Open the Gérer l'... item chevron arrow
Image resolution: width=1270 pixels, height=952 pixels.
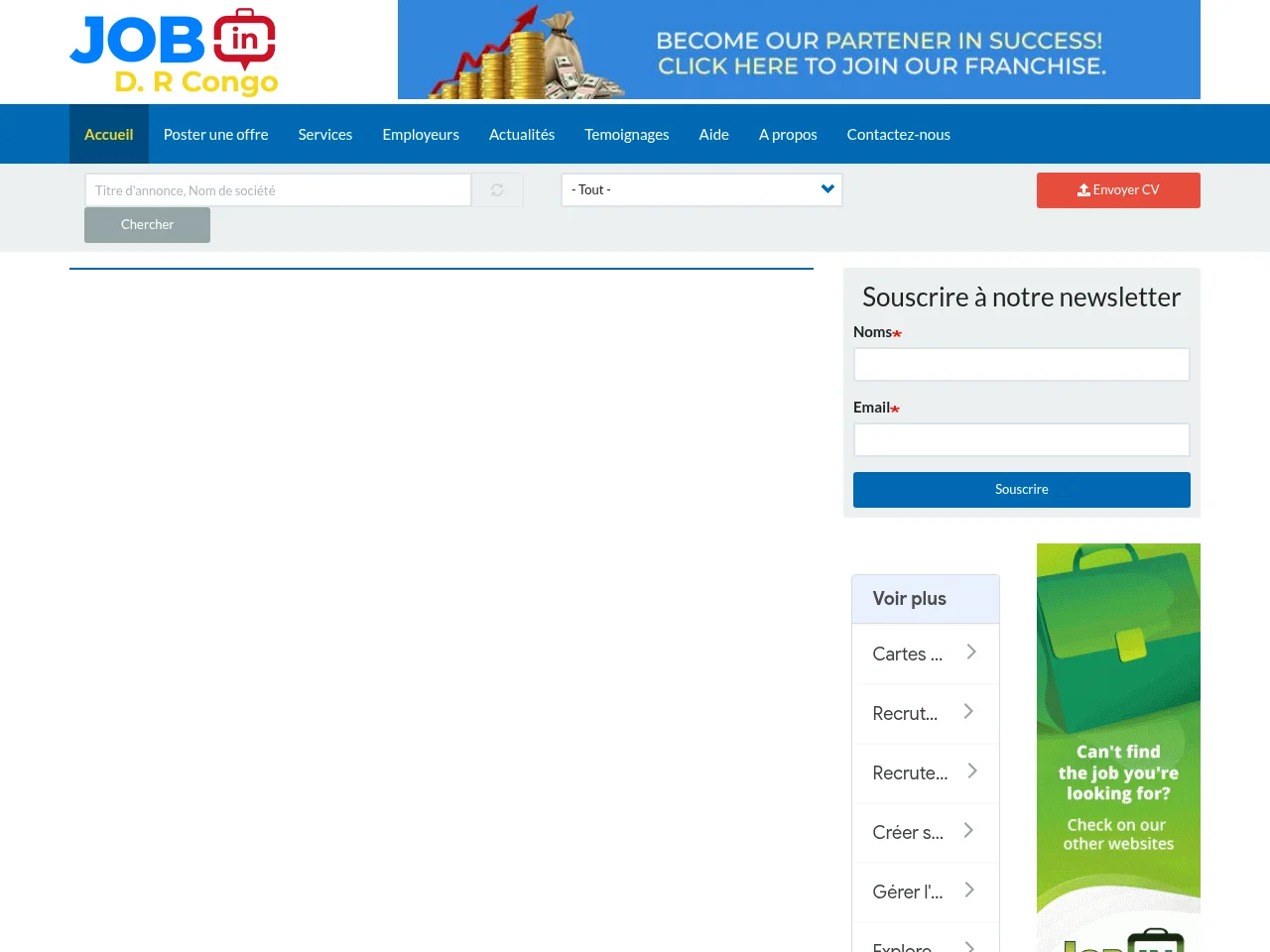[969, 890]
